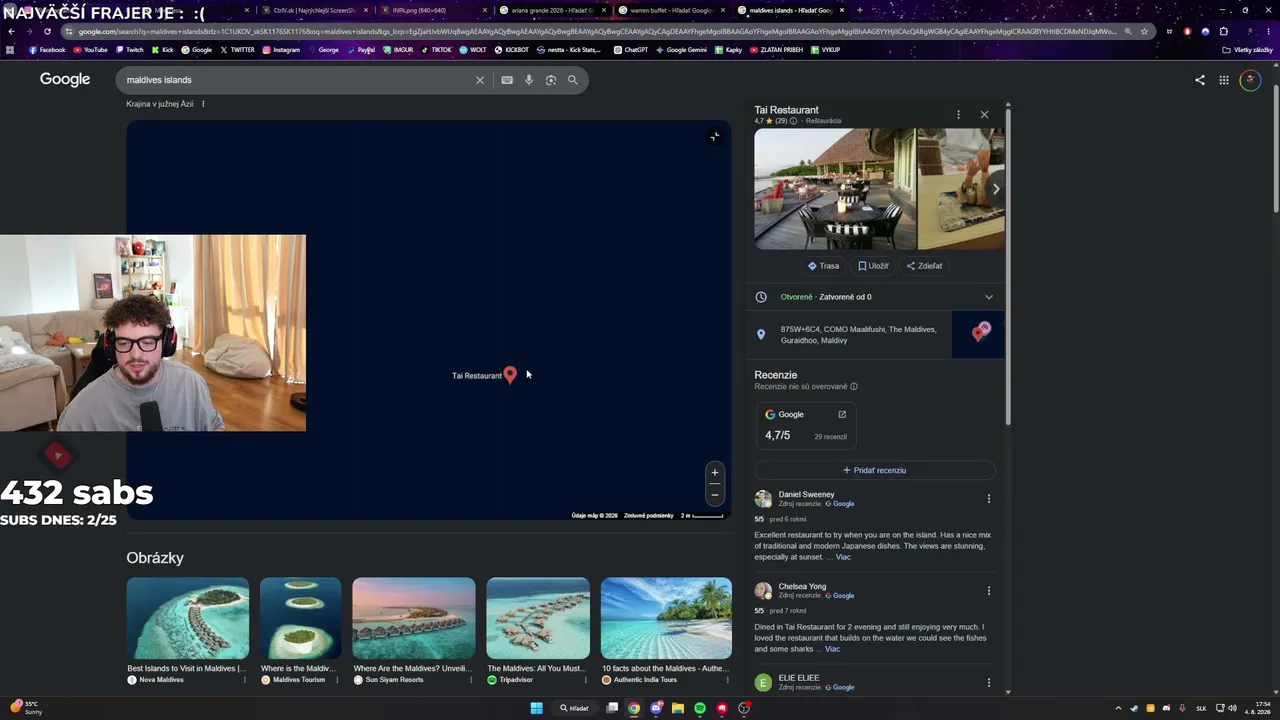Switch to the CtrlV.sk tab
Image resolution: width=1280 pixels, height=720 pixels.
pyautogui.click(x=314, y=10)
